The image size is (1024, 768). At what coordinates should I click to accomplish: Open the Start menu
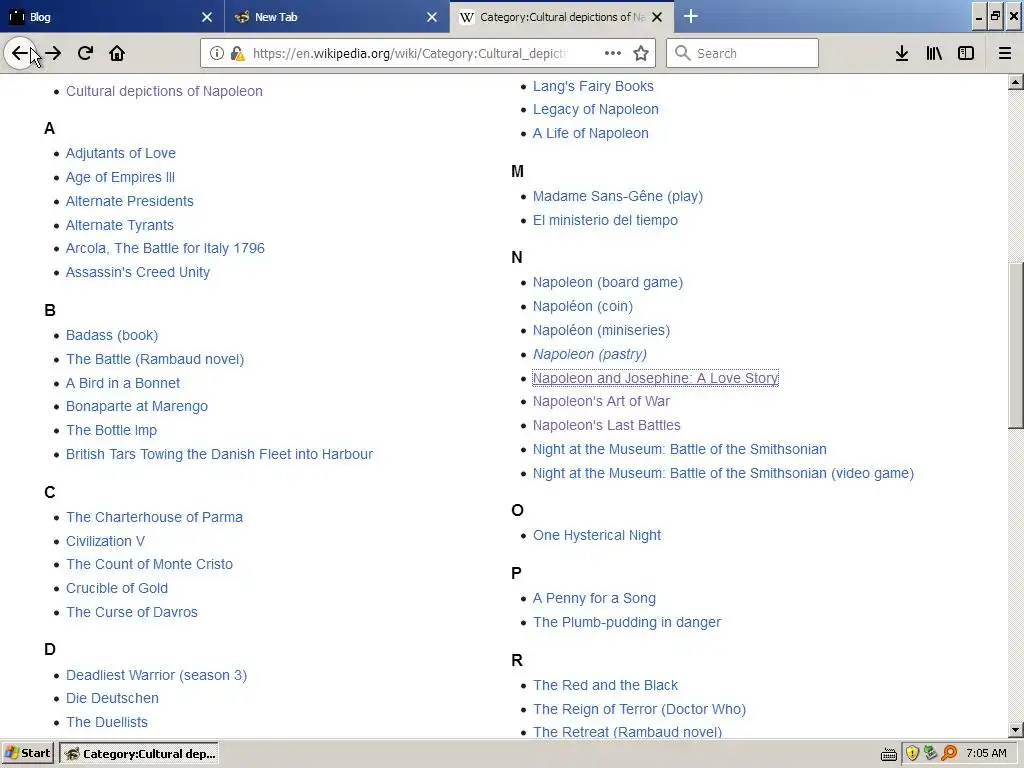point(28,753)
